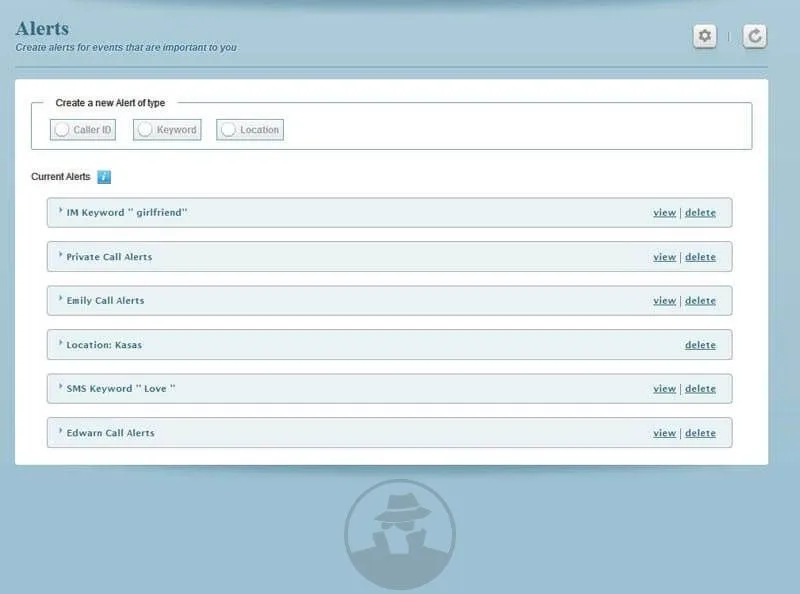This screenshot has height=594, width=800.
Task: Expand the Emily Call Alerts row
Action: coord(60,299)
